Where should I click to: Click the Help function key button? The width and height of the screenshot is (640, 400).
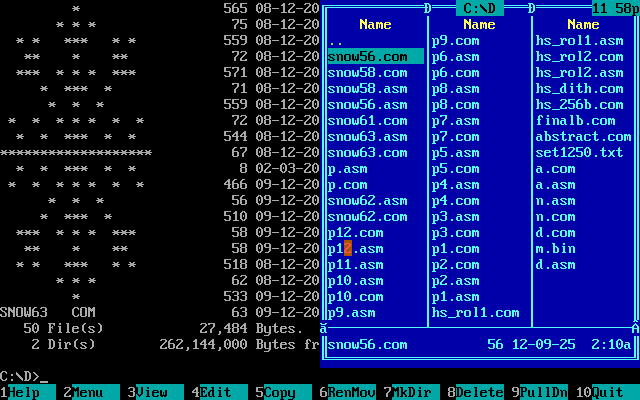pyautogui.click(x=28, y=393)
